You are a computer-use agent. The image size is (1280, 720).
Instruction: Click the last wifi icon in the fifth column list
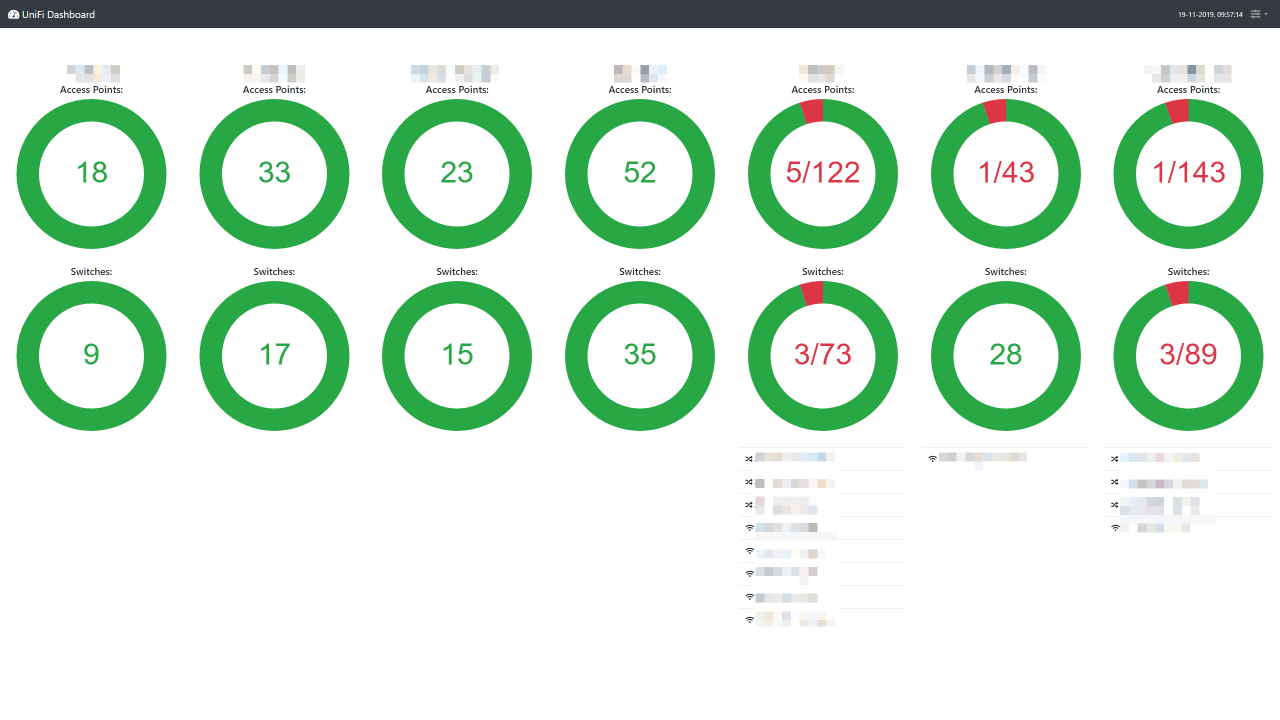(x=749, y=620)
